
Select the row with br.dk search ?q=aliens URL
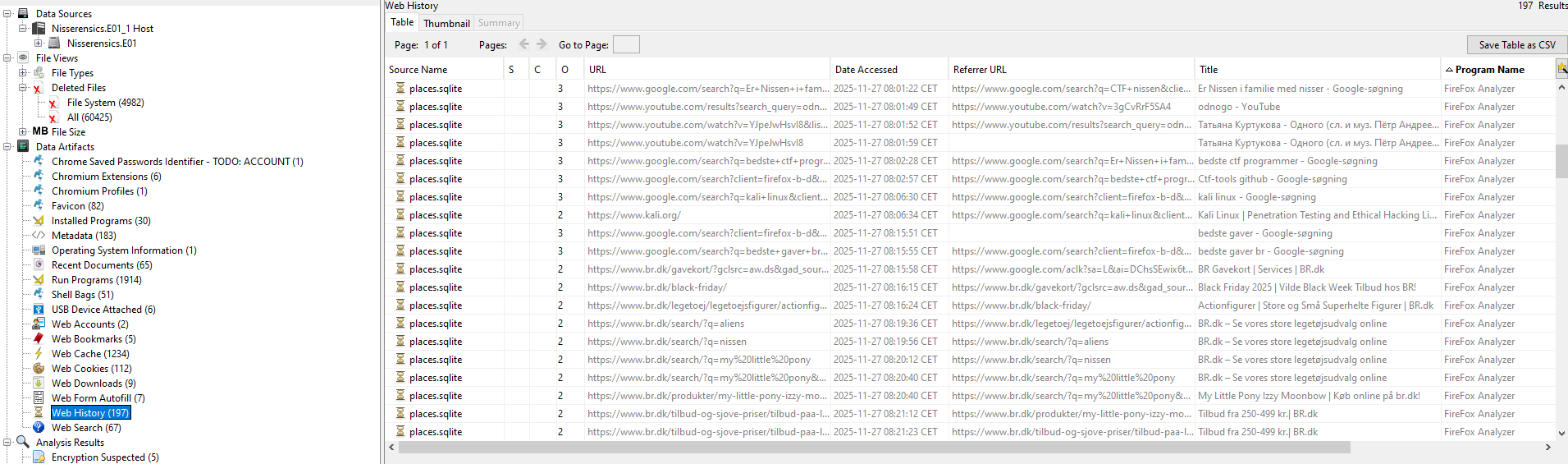[970, 324]
